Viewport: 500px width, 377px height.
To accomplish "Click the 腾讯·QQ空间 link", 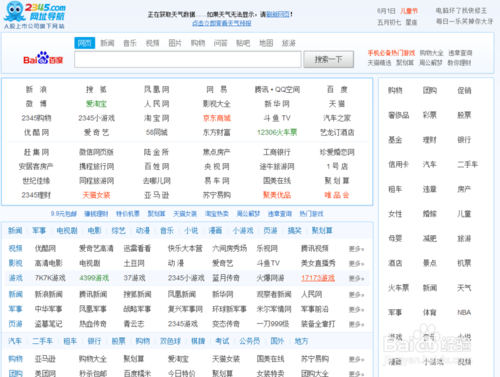I will pos(277,90).
